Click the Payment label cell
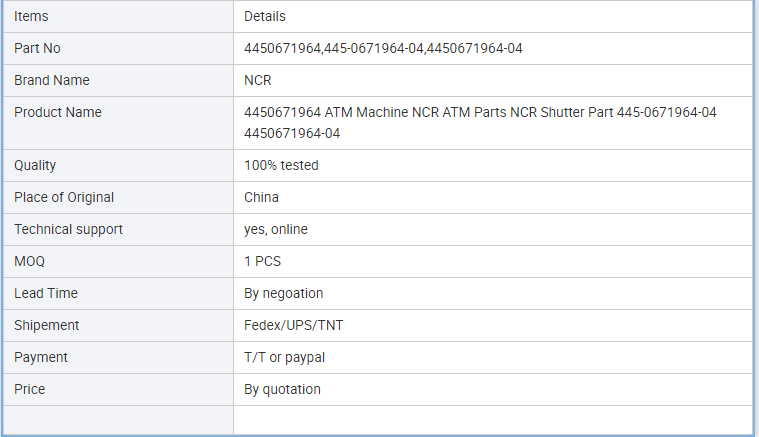 119,357
